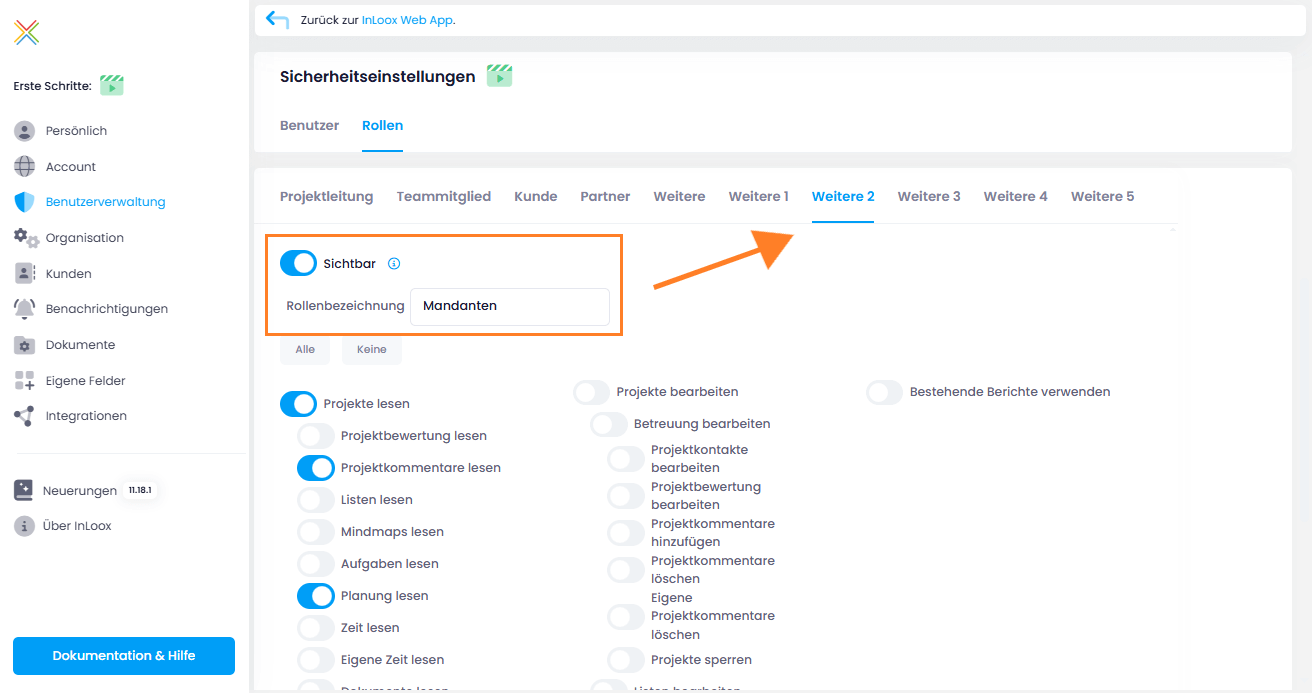Click the Benachrichtigungen bell icon
This screenshot has height=693, width=1312.
click(x=25, y=309)
